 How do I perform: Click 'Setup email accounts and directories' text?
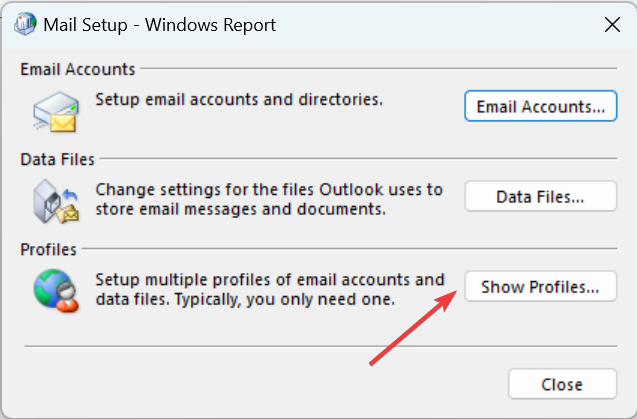coord(239,100)
